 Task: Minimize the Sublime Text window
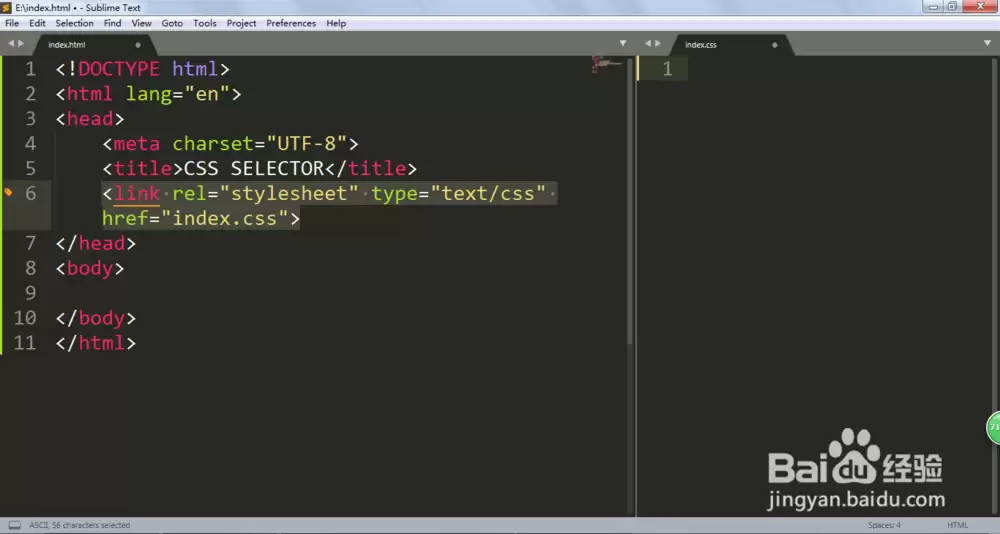(x=933, y=6)
